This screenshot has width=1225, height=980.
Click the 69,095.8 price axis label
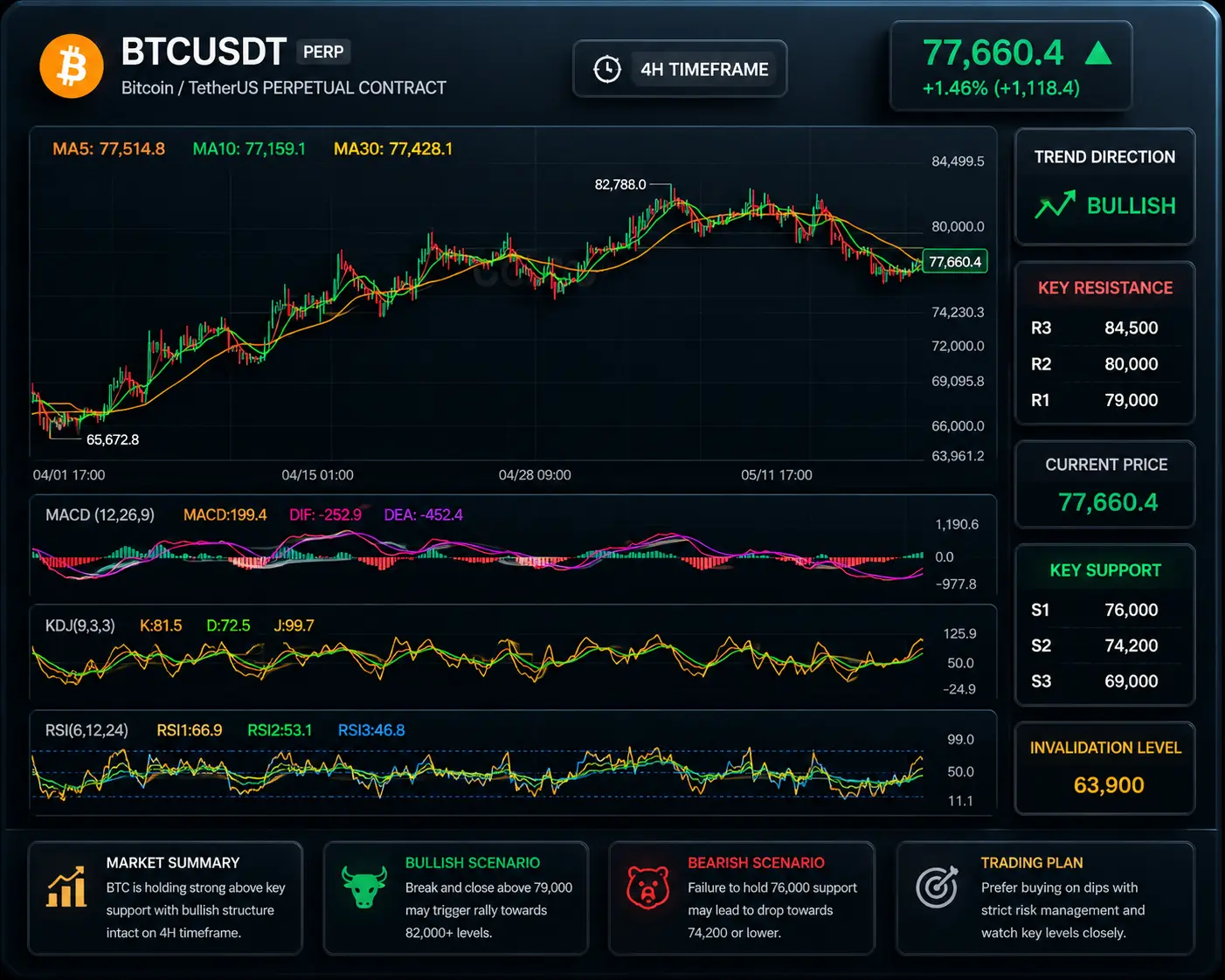click(x=958, y=381)
